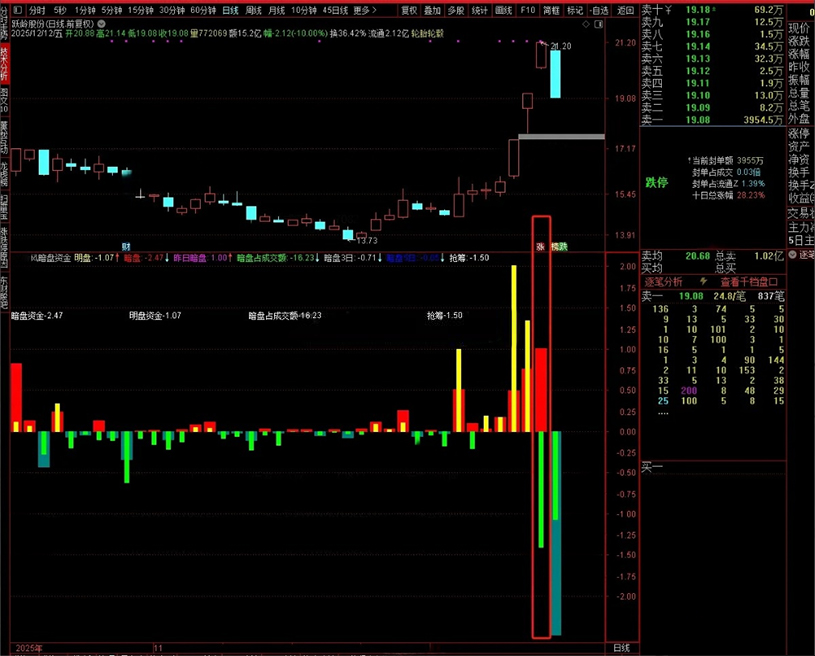This screenshot has height=656, width=815.
Task: Click the 十日总涨幅 28.23% line
Action: click(728, 195)
